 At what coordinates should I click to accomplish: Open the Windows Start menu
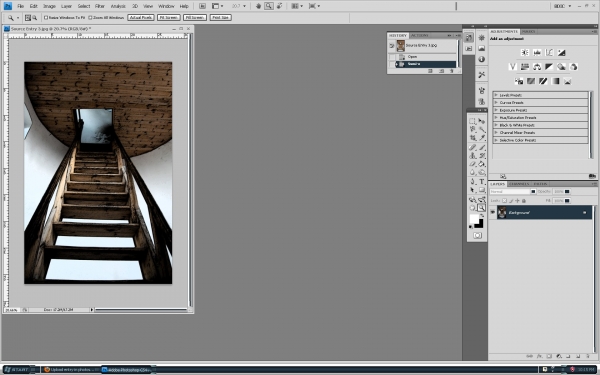18,370
